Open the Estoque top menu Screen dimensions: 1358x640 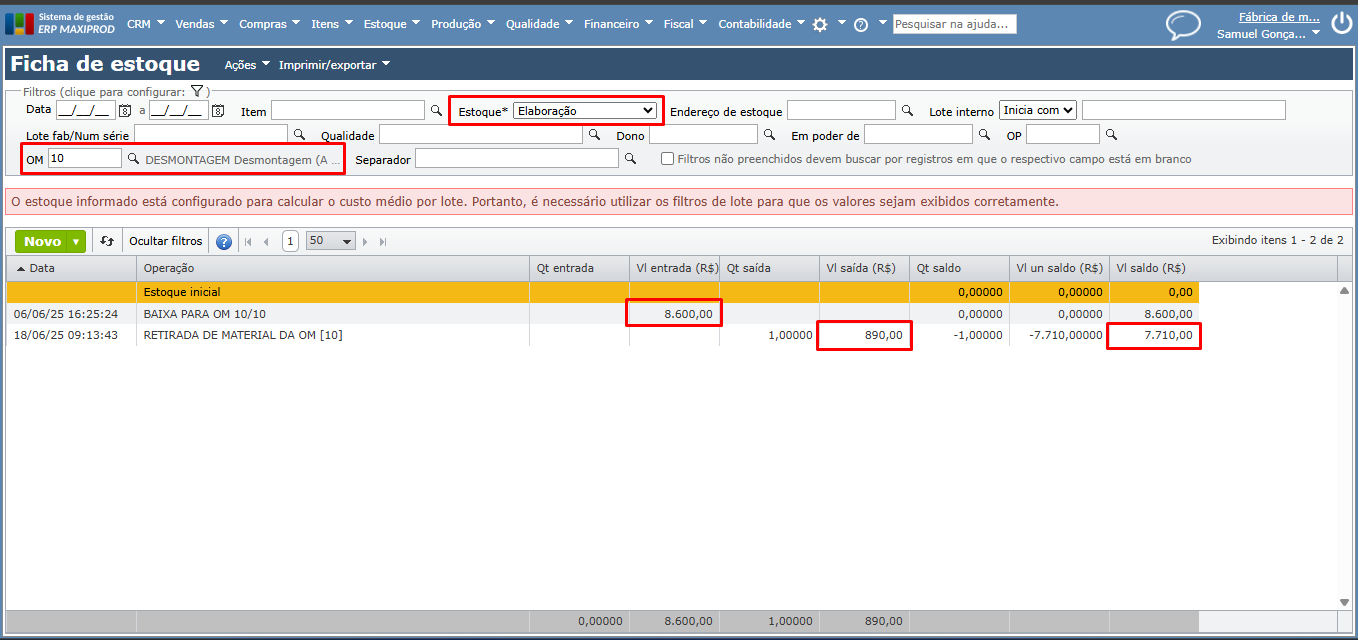pos(392,24)
